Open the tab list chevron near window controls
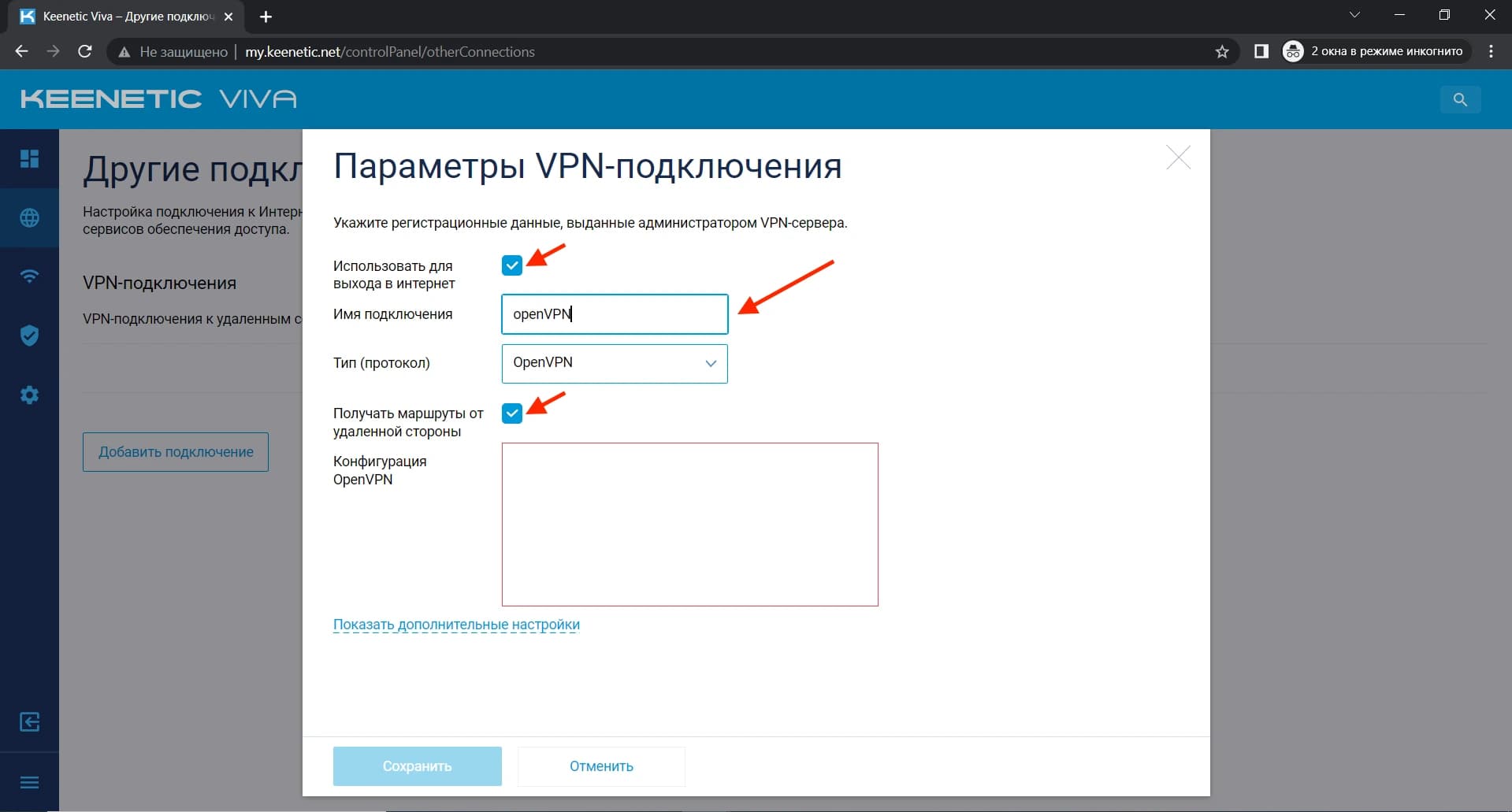Screen dimensions: 1512x812 click(x=1354, y=14)
